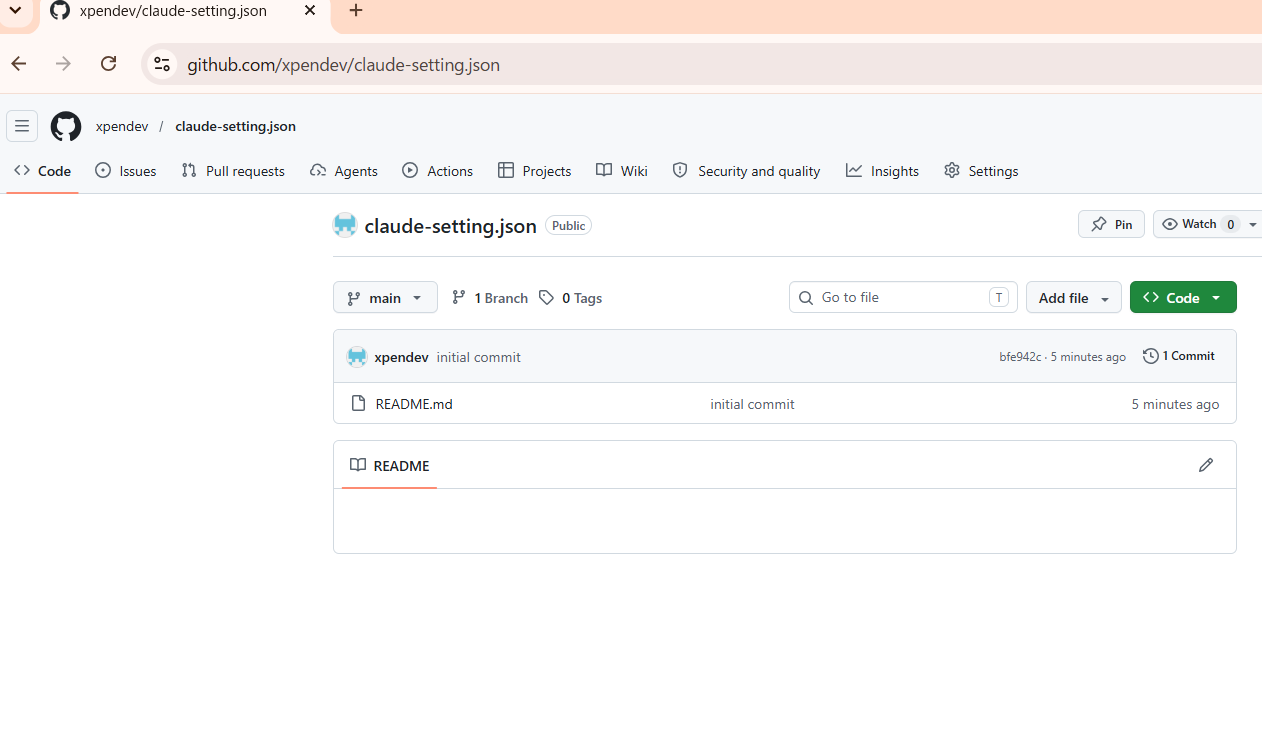Open the Agents tab
This screenshot has width=1262, height=753.
[x=344, y=171]
